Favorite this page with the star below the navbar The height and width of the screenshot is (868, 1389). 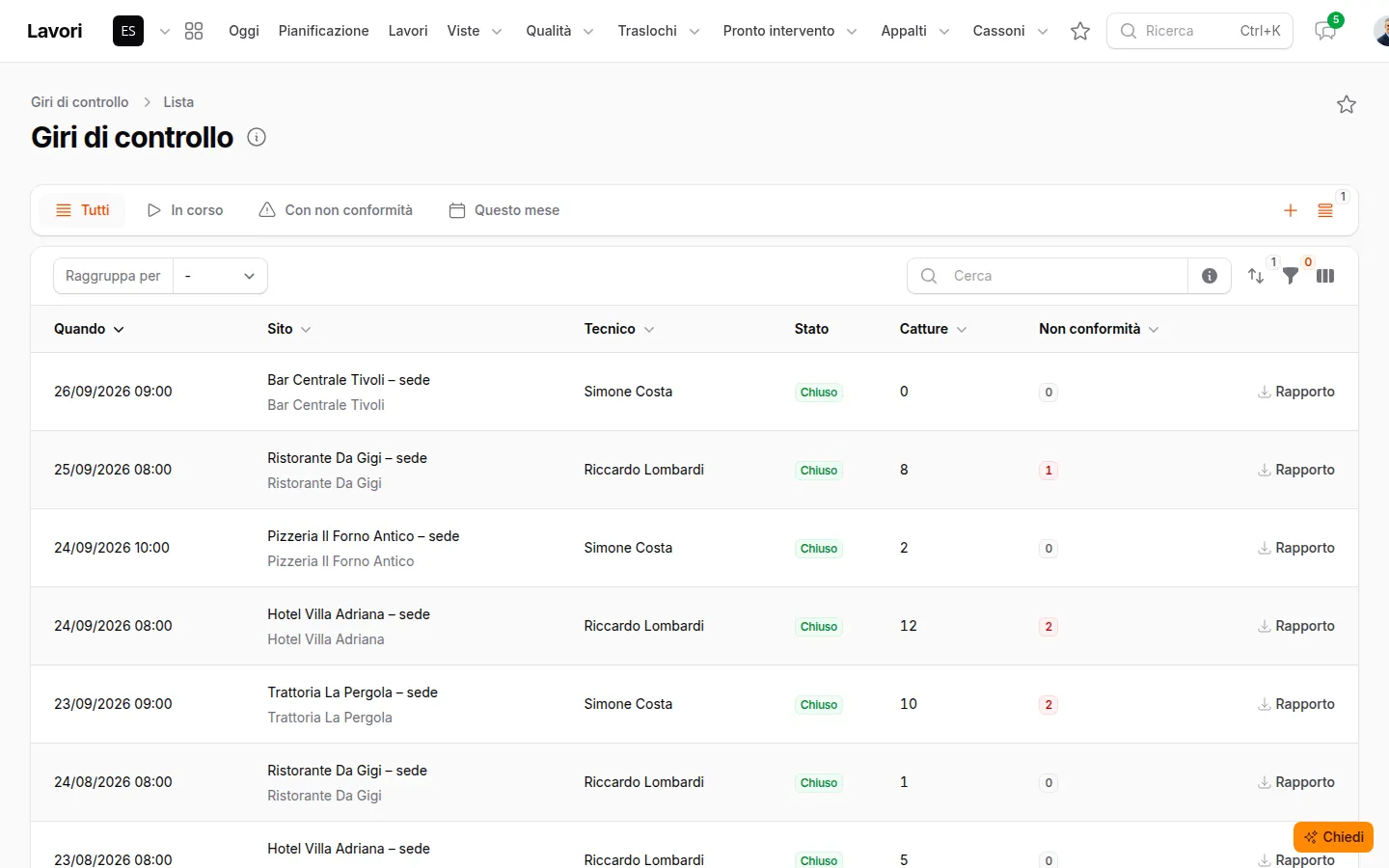pyautogui.click(x=1347, y=104)
